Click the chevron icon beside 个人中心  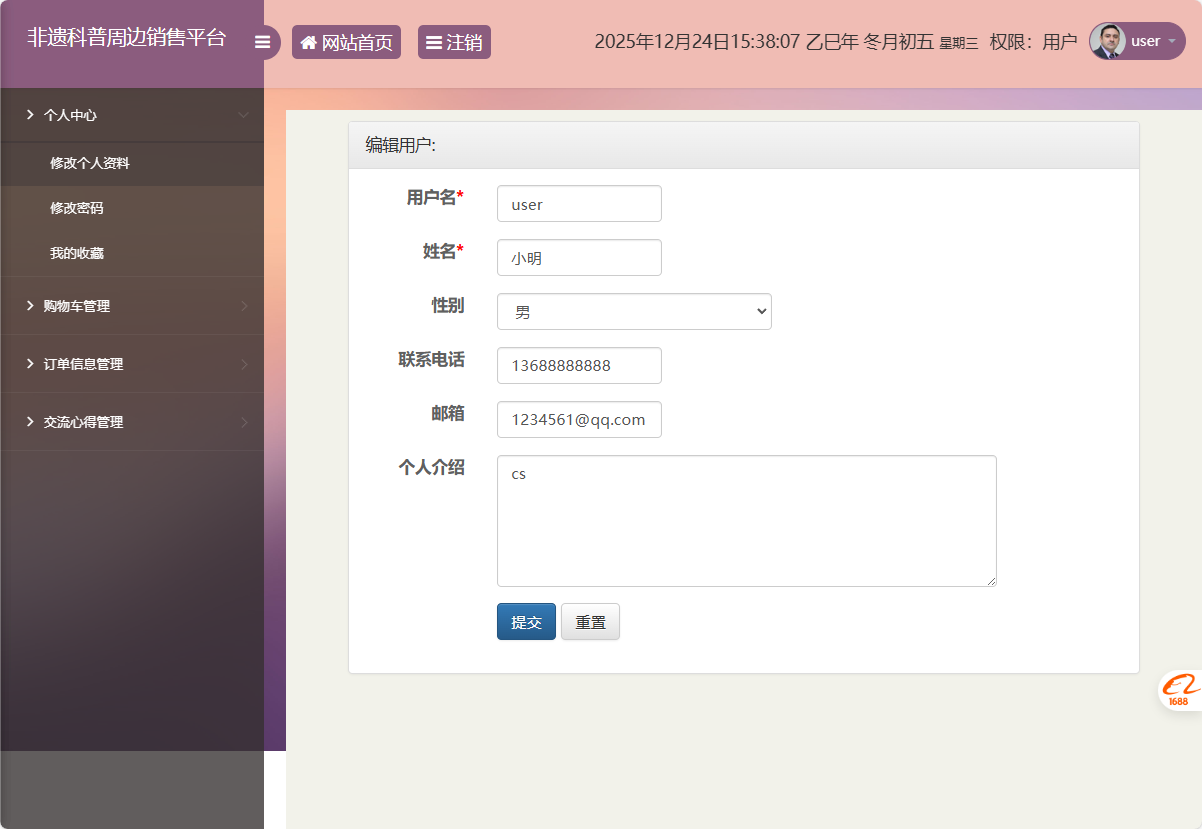point(245,115)
